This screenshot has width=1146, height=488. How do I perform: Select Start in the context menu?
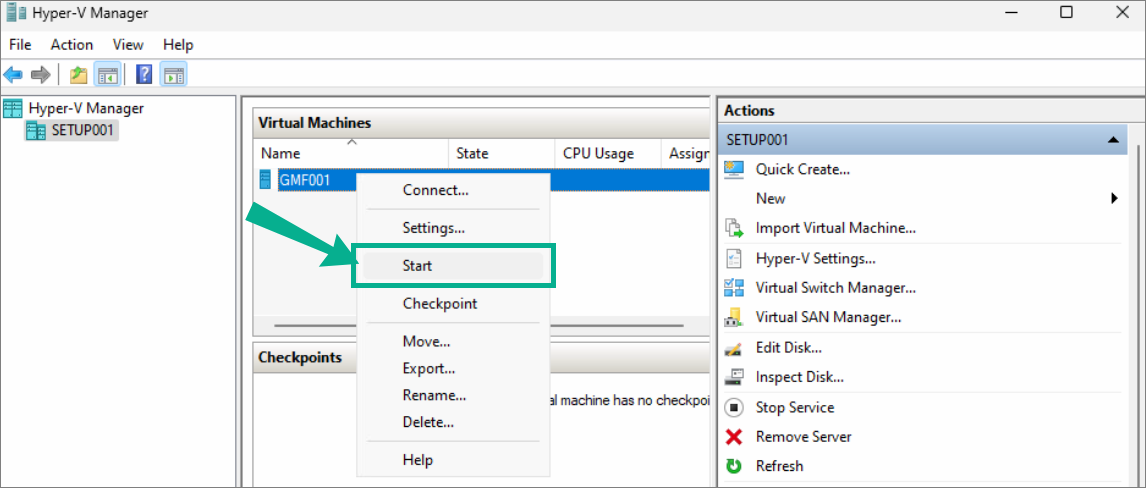pyautogui.click(x=452, y=266)
